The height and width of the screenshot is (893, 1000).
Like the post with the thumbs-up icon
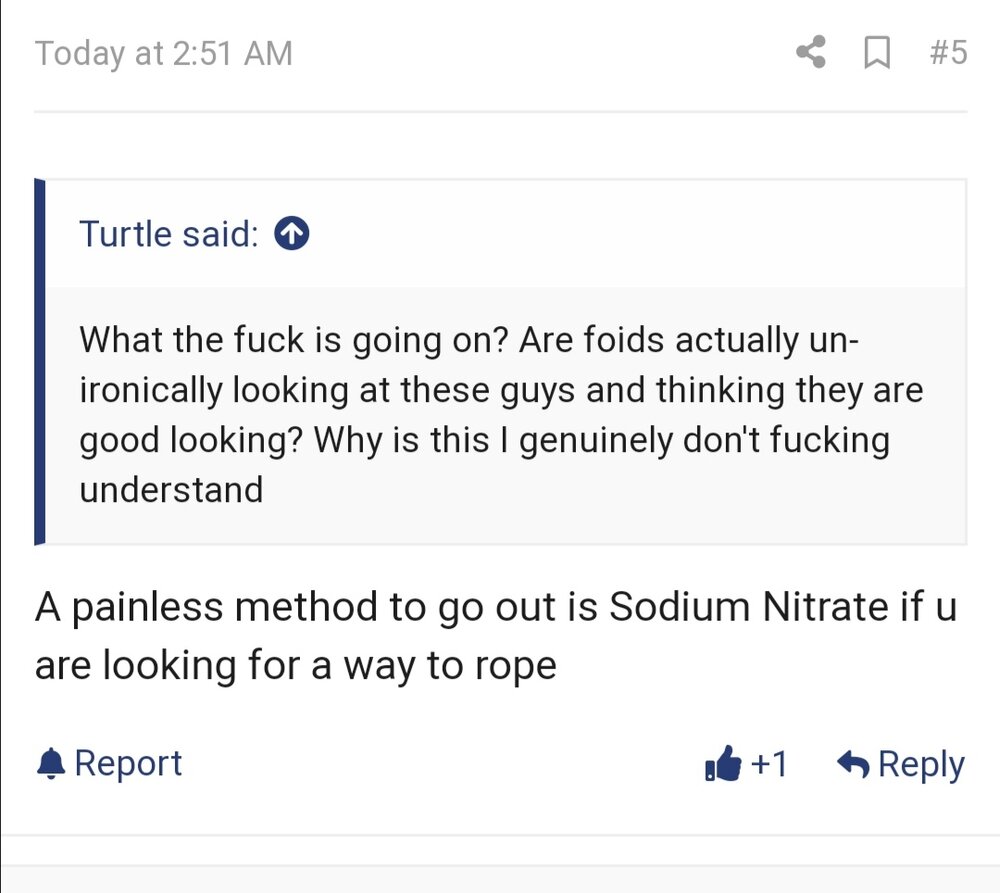coord(723,765)
